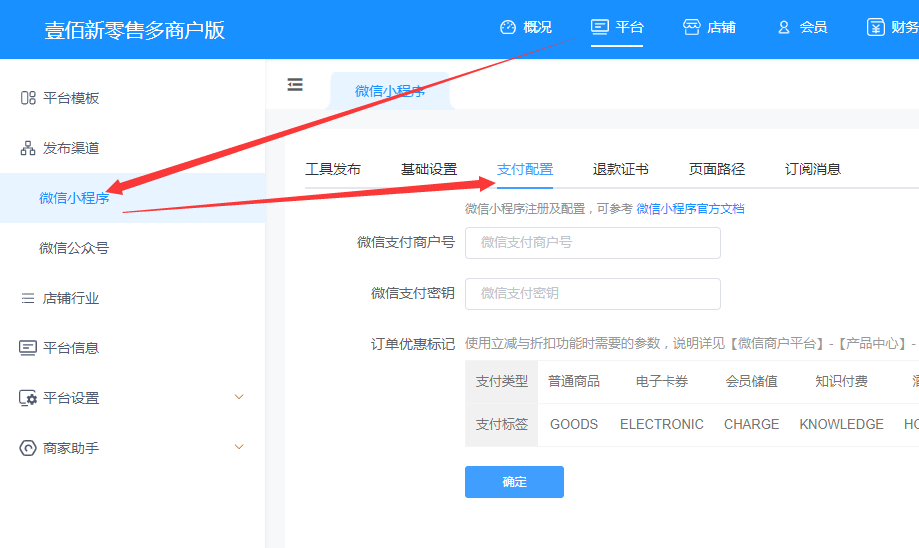Switch to the 退款证书 tab
The height and width of the screenshot is (548, 919).
coord(621,169)
